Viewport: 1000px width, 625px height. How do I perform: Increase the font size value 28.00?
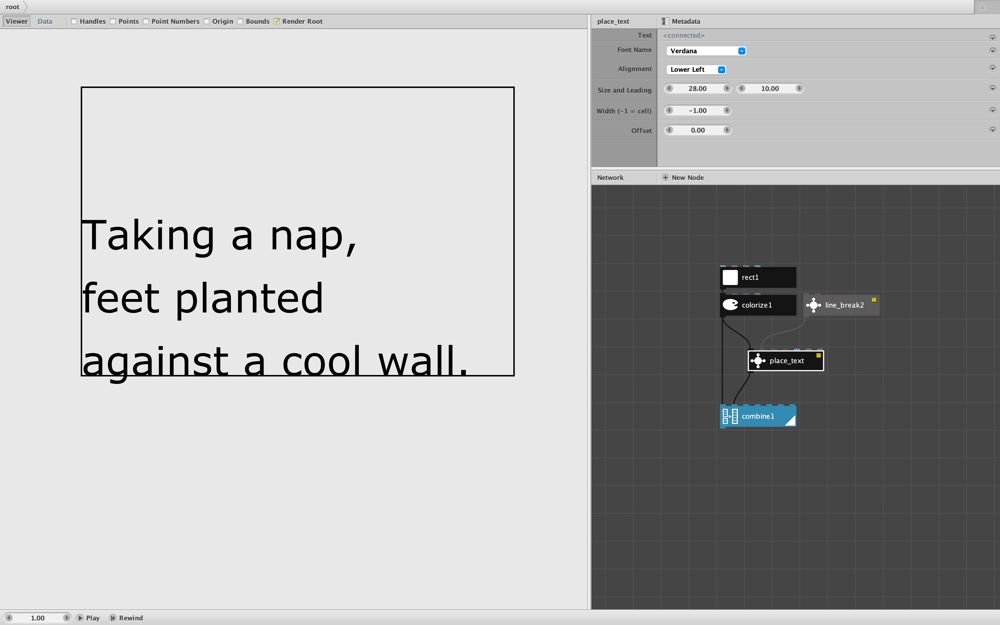[x=726, y=89]
